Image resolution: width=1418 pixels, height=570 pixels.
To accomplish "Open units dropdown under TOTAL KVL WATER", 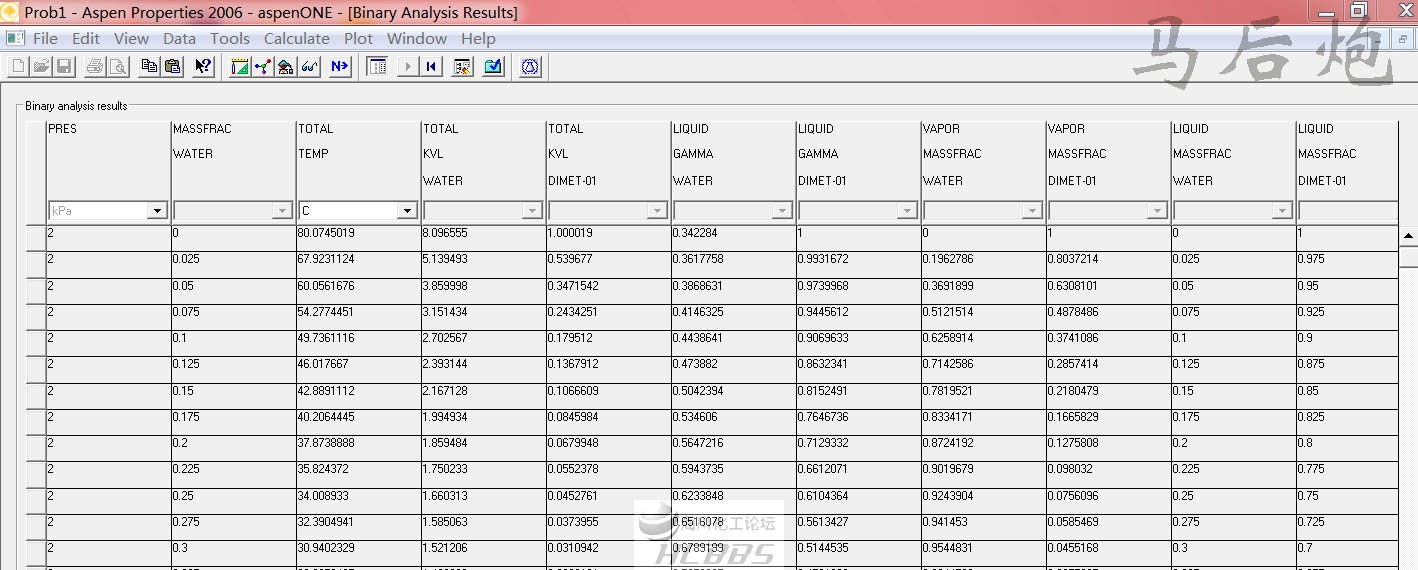I will point(532,211).
